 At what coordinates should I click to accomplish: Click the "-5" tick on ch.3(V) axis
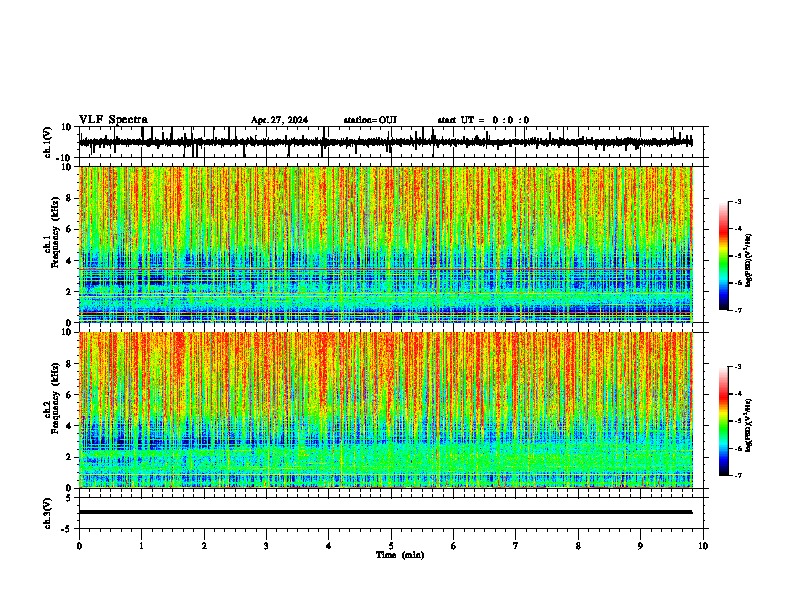pos(67,529)
